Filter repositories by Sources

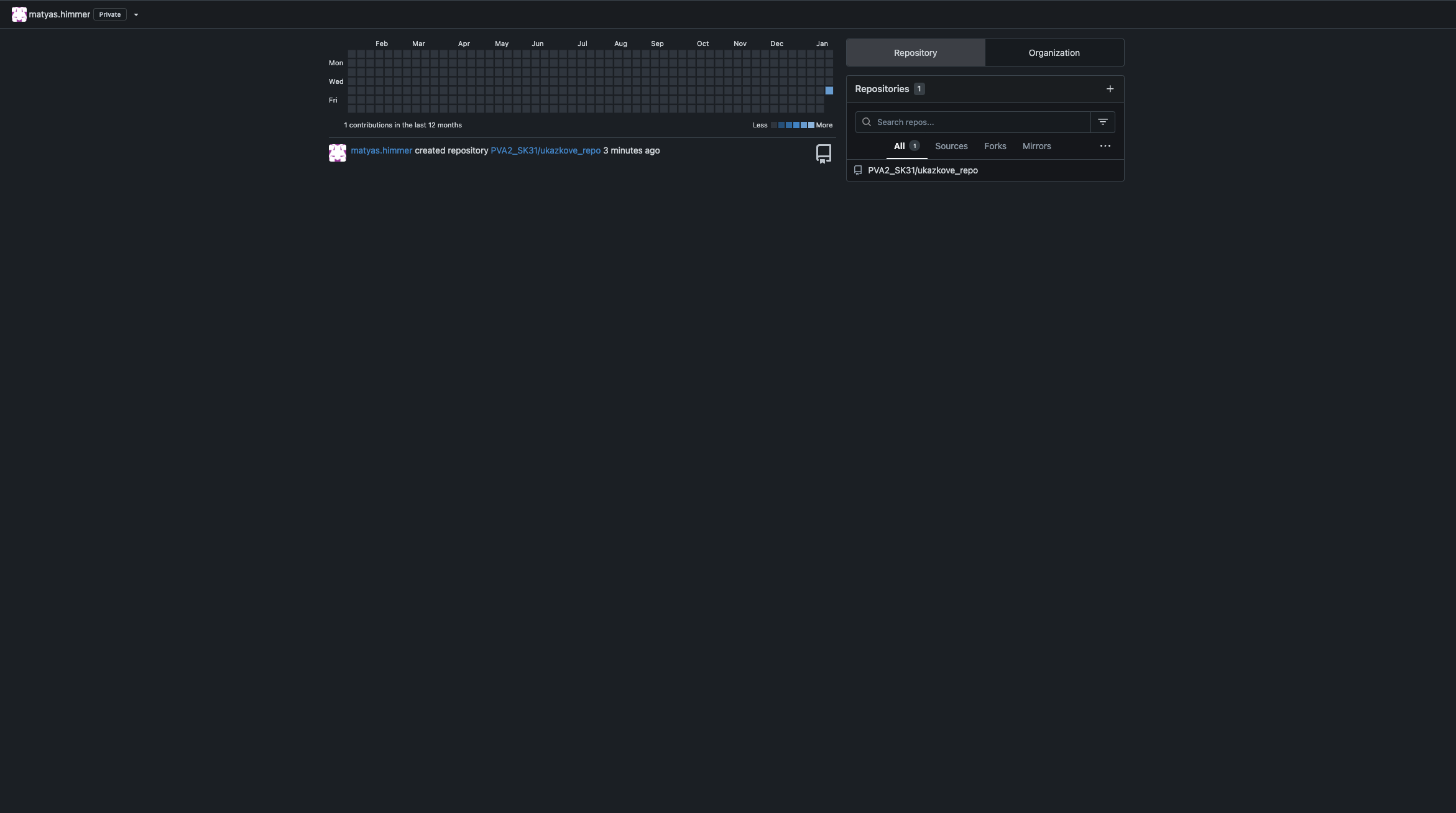(951, 146)
